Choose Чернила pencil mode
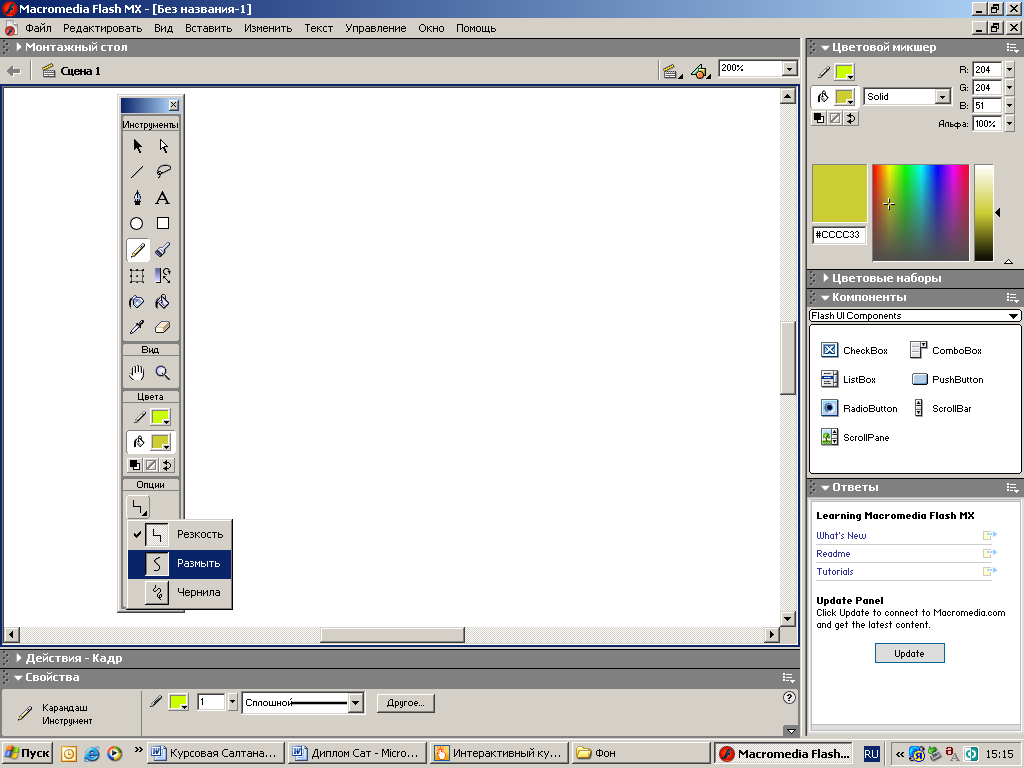Image resolution: width=1024 pixels, height=768 pixels. tap(180, 592)
